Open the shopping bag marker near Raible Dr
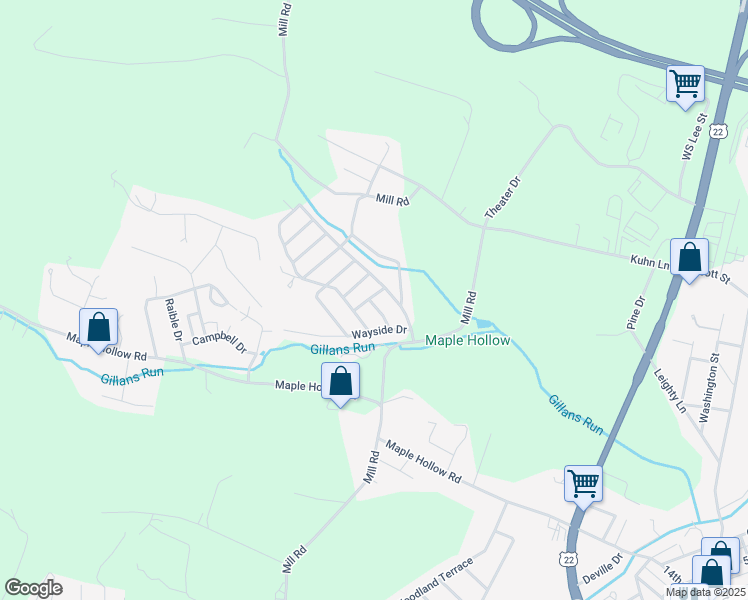 pyautogui.click(x=98, y=329)
